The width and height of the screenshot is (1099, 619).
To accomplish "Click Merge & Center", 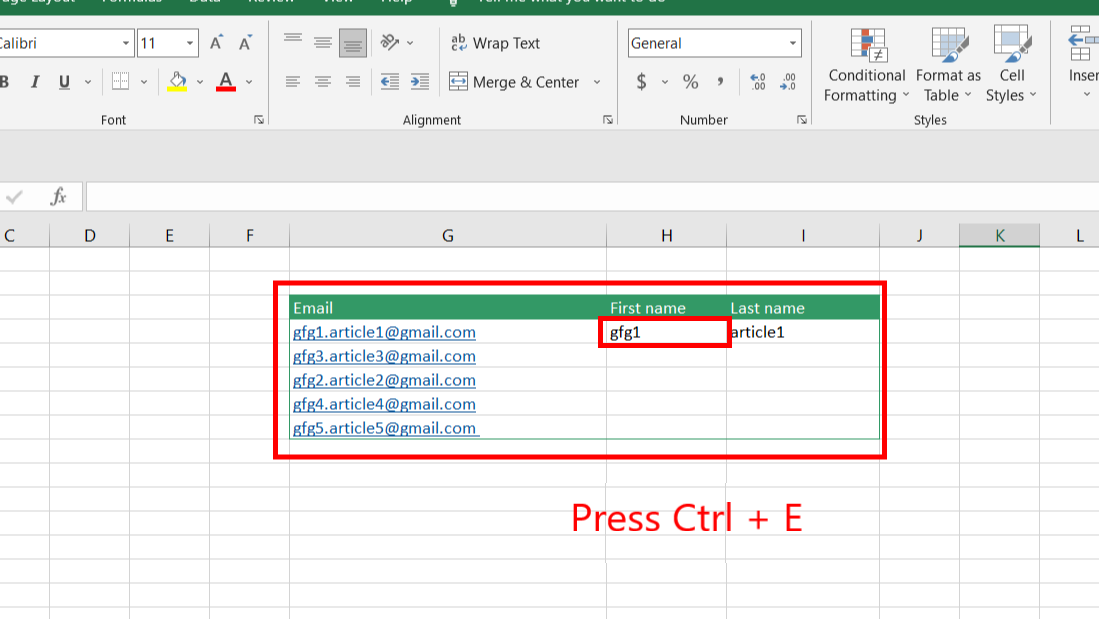I will (517, 82).
